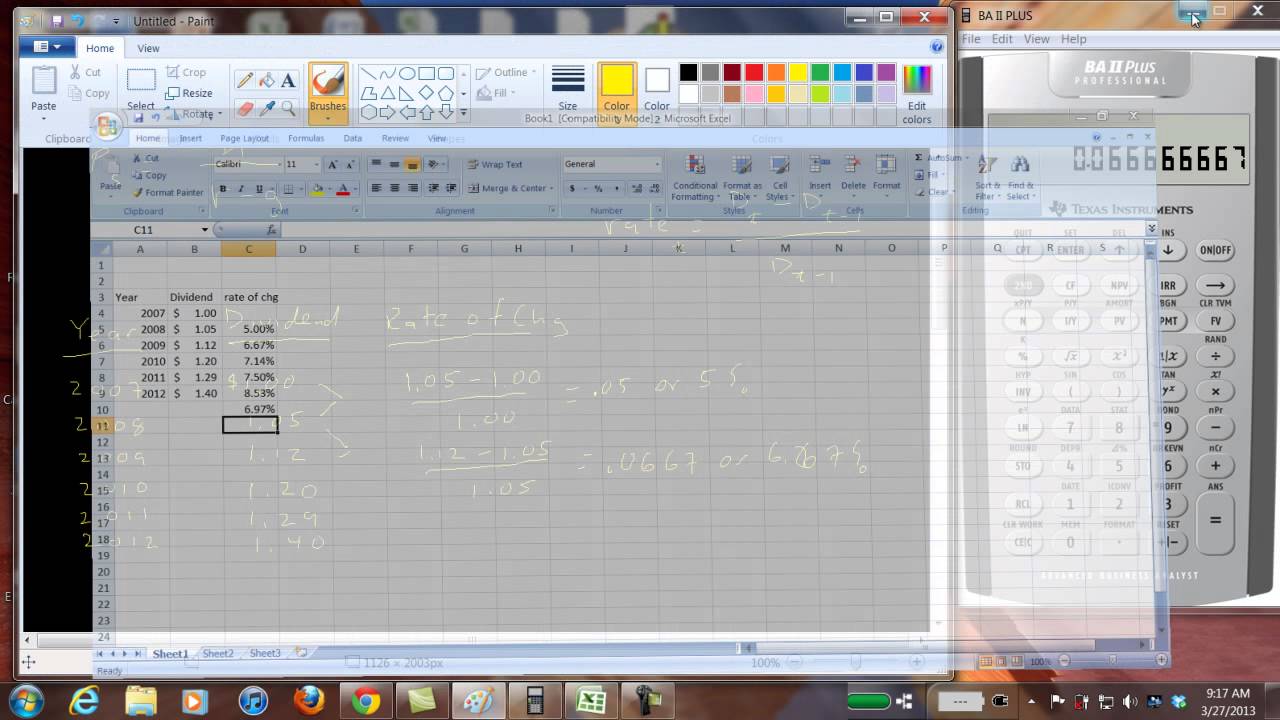
Task: Choose the green color swatch
Action: click(820, 72)
